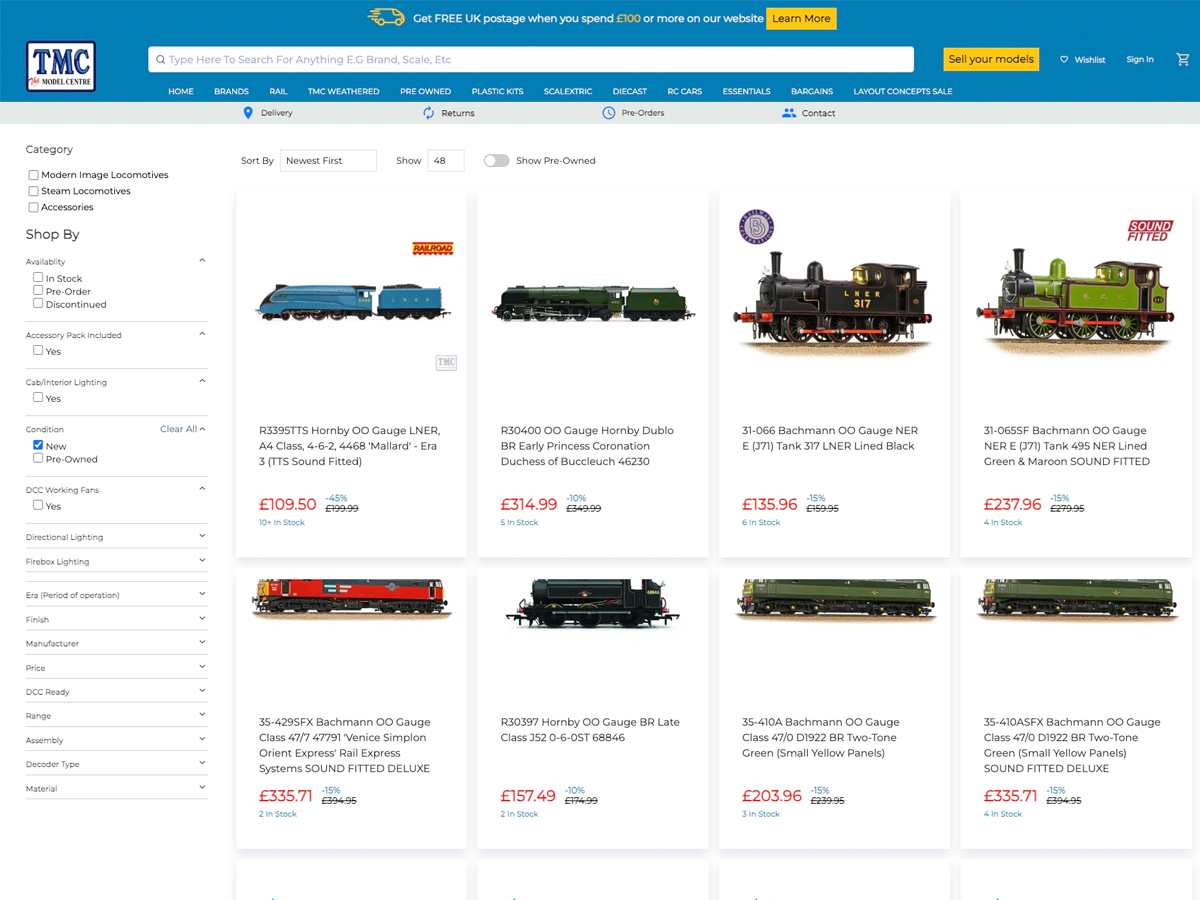
Task: Check the Accessories category box
Action: click(x=33, y=207)
